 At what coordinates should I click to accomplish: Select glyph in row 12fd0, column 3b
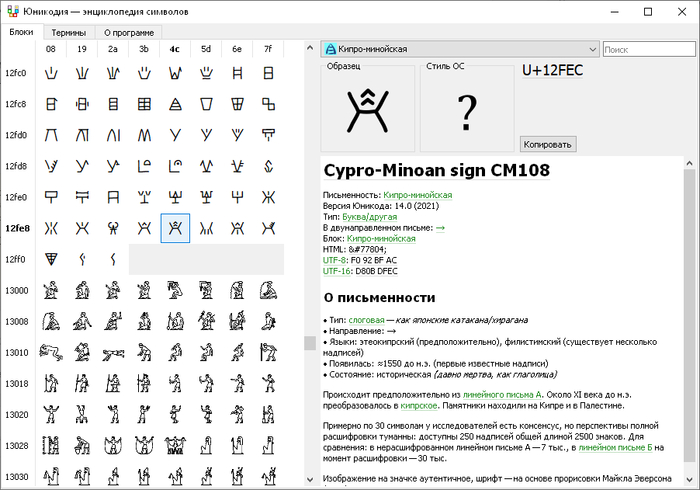point(144,135)
